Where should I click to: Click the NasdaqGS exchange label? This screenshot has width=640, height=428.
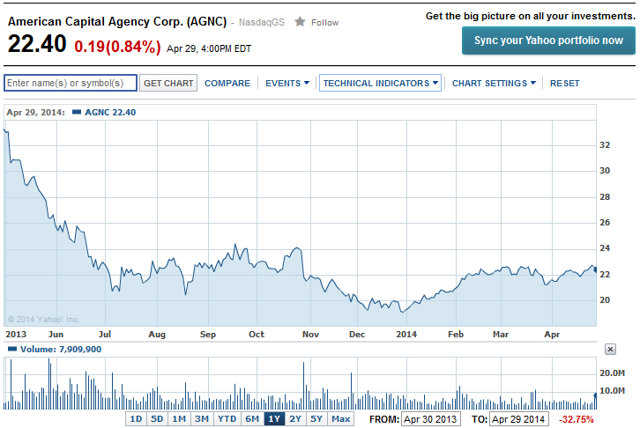[262, 22]
